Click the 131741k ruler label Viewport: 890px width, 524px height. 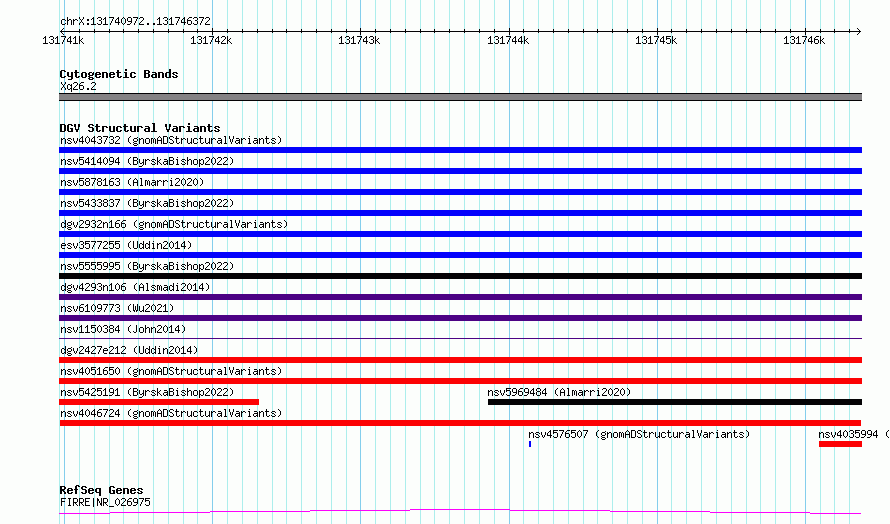pos(63,41)
